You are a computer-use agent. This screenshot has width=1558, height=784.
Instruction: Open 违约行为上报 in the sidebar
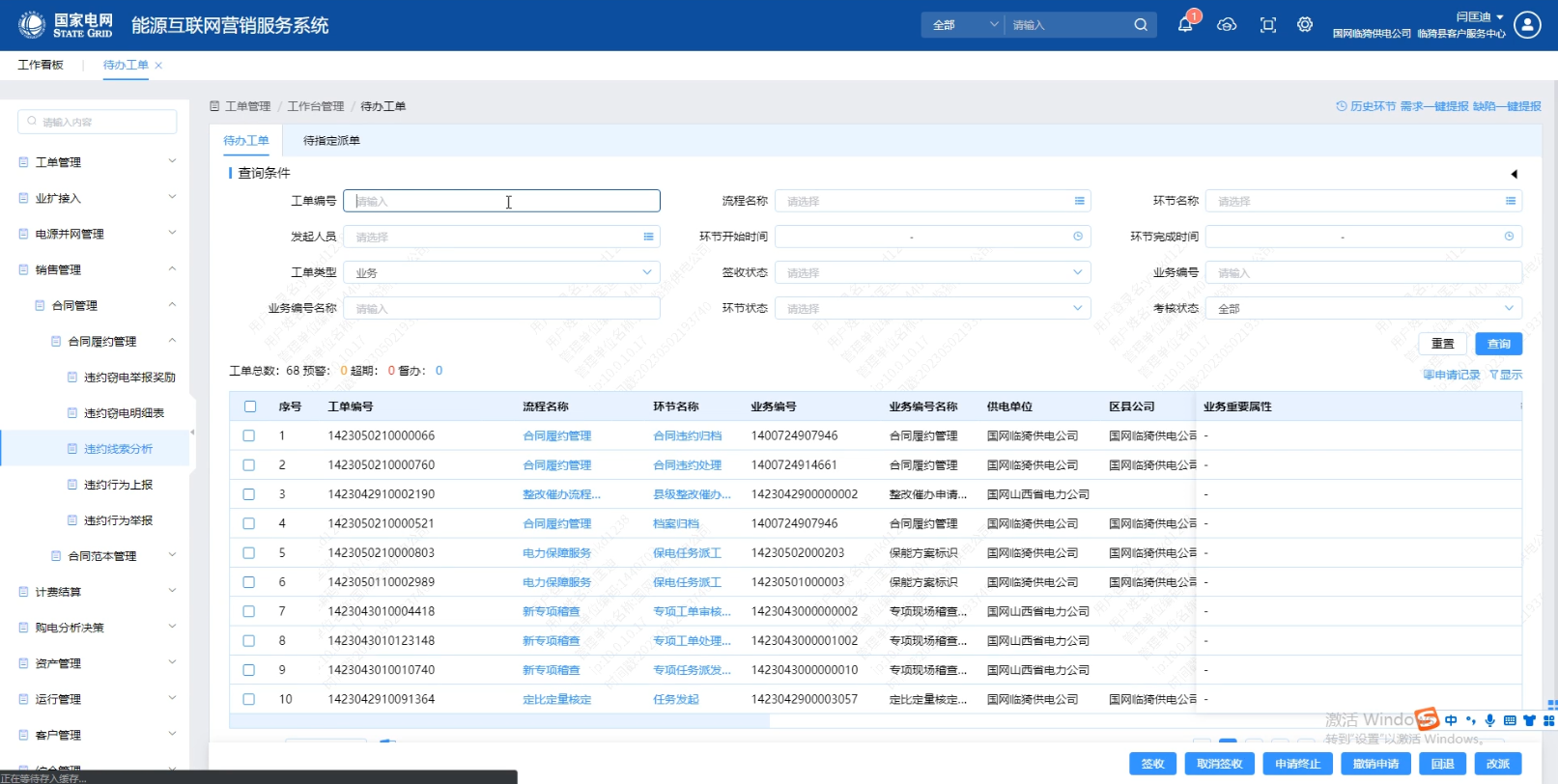coord(118,485)
